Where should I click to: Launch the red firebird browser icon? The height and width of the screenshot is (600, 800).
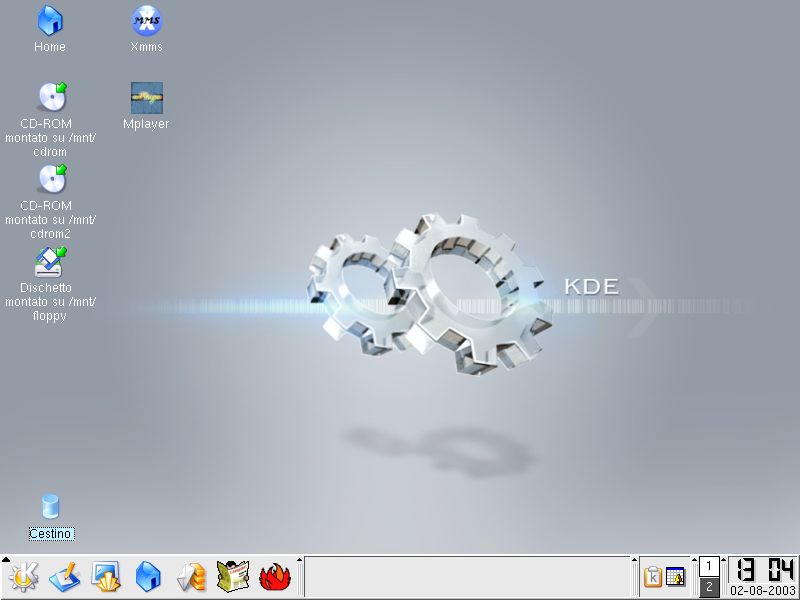tap(275, 577)
